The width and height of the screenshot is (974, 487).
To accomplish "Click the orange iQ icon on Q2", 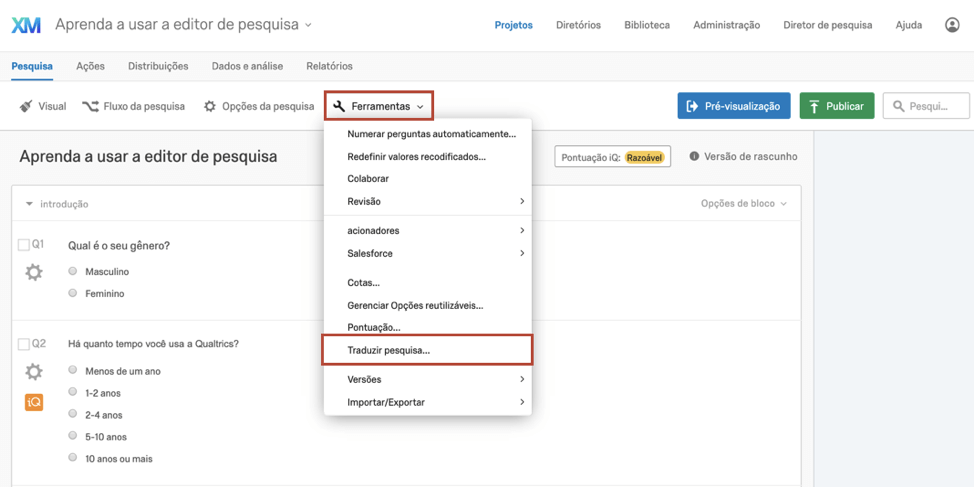I will click(34, 402).
